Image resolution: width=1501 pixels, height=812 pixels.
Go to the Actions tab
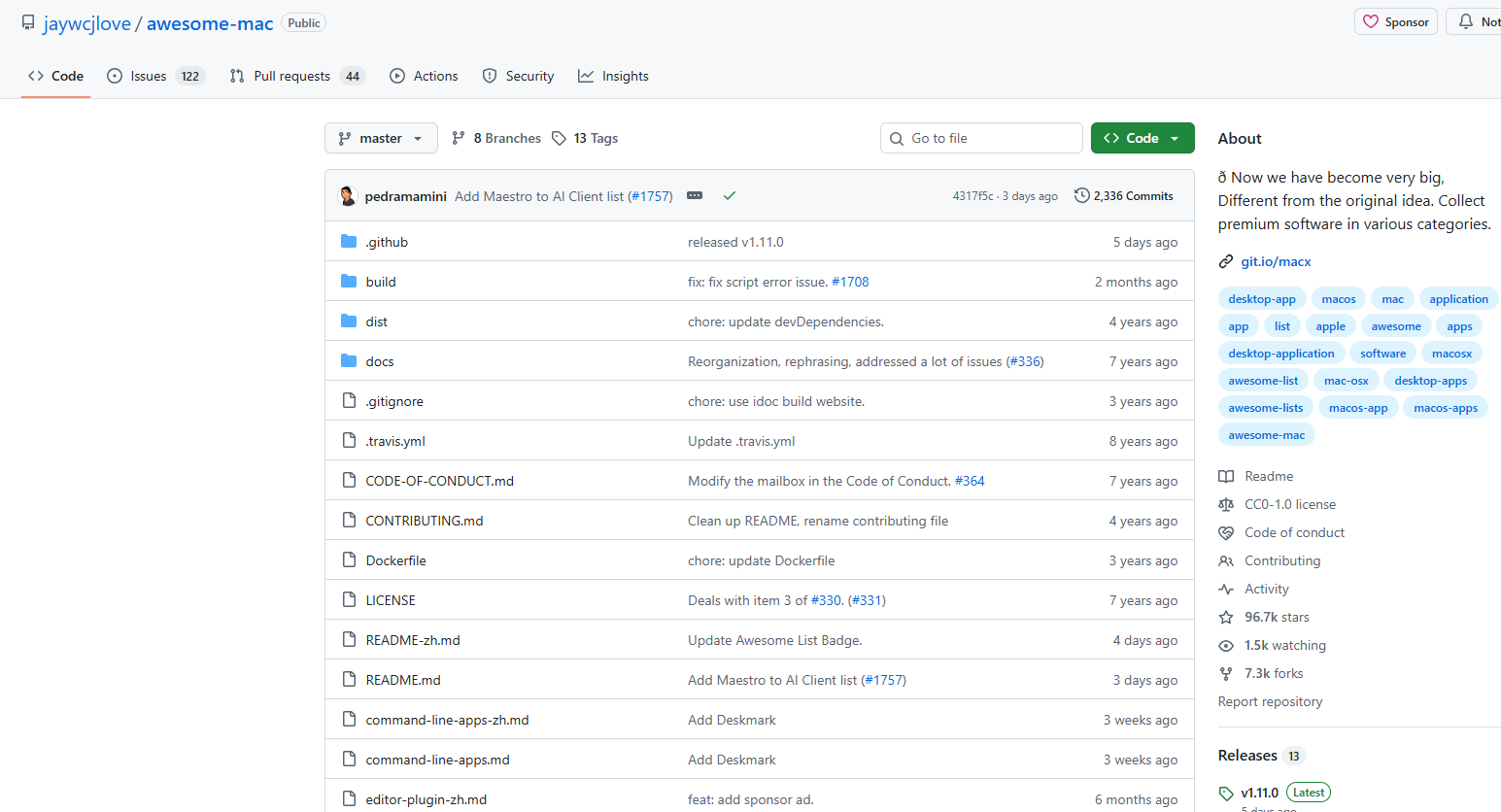click(424, 76)
